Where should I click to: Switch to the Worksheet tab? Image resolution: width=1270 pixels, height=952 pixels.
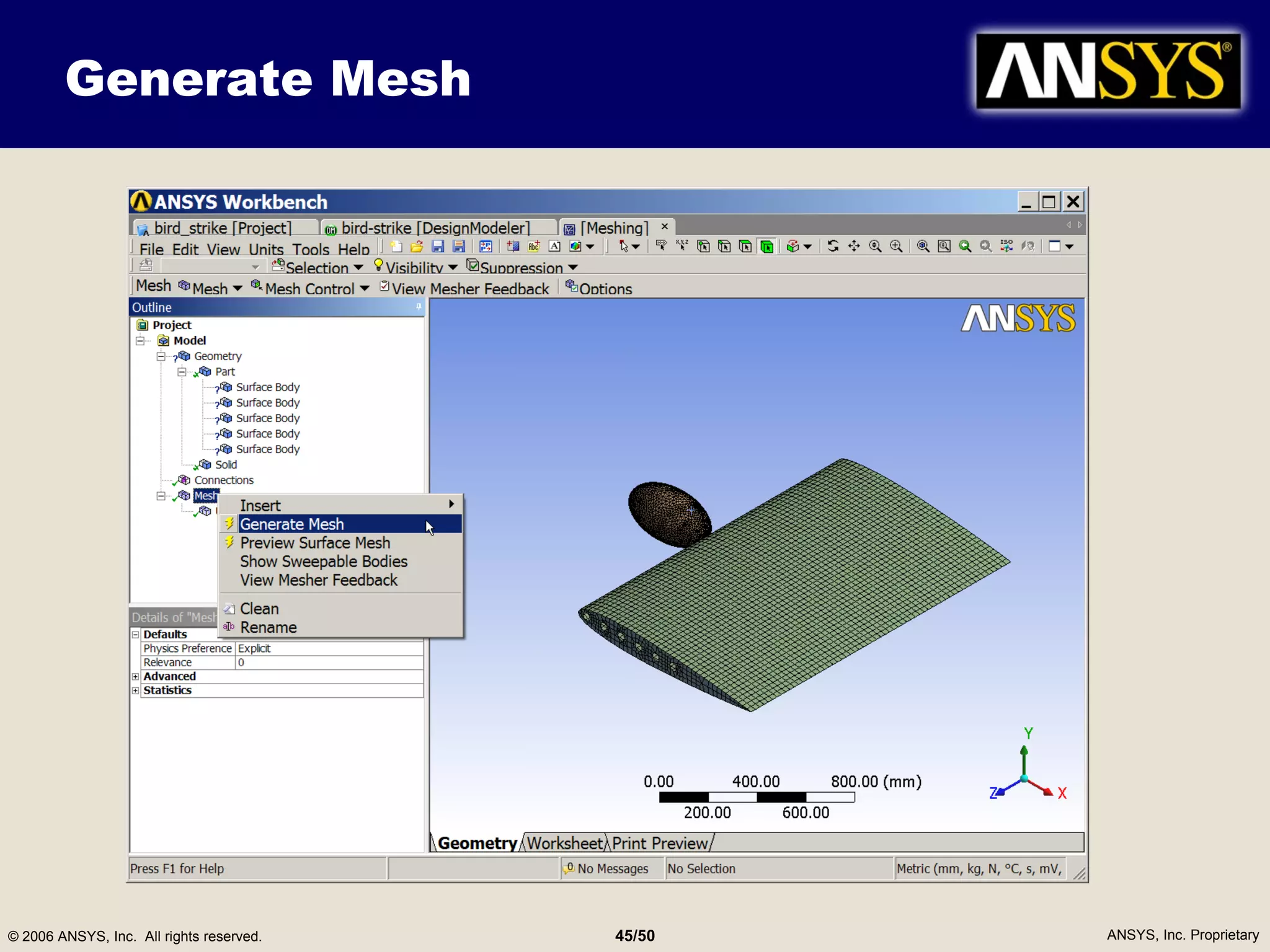(565, 844)
